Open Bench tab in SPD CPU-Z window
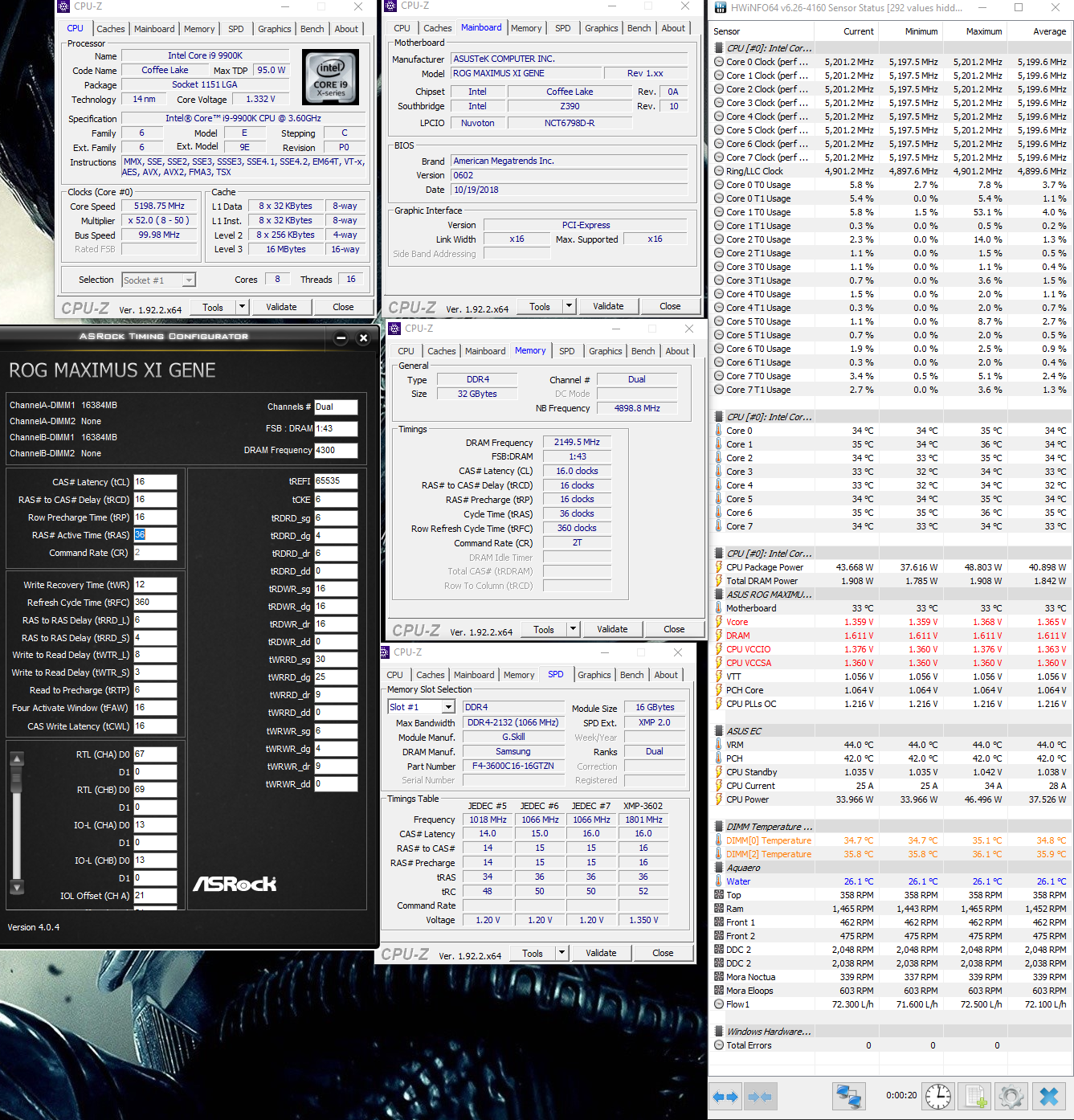This screenshot has width=1074, height=1120. coord(632,675)
